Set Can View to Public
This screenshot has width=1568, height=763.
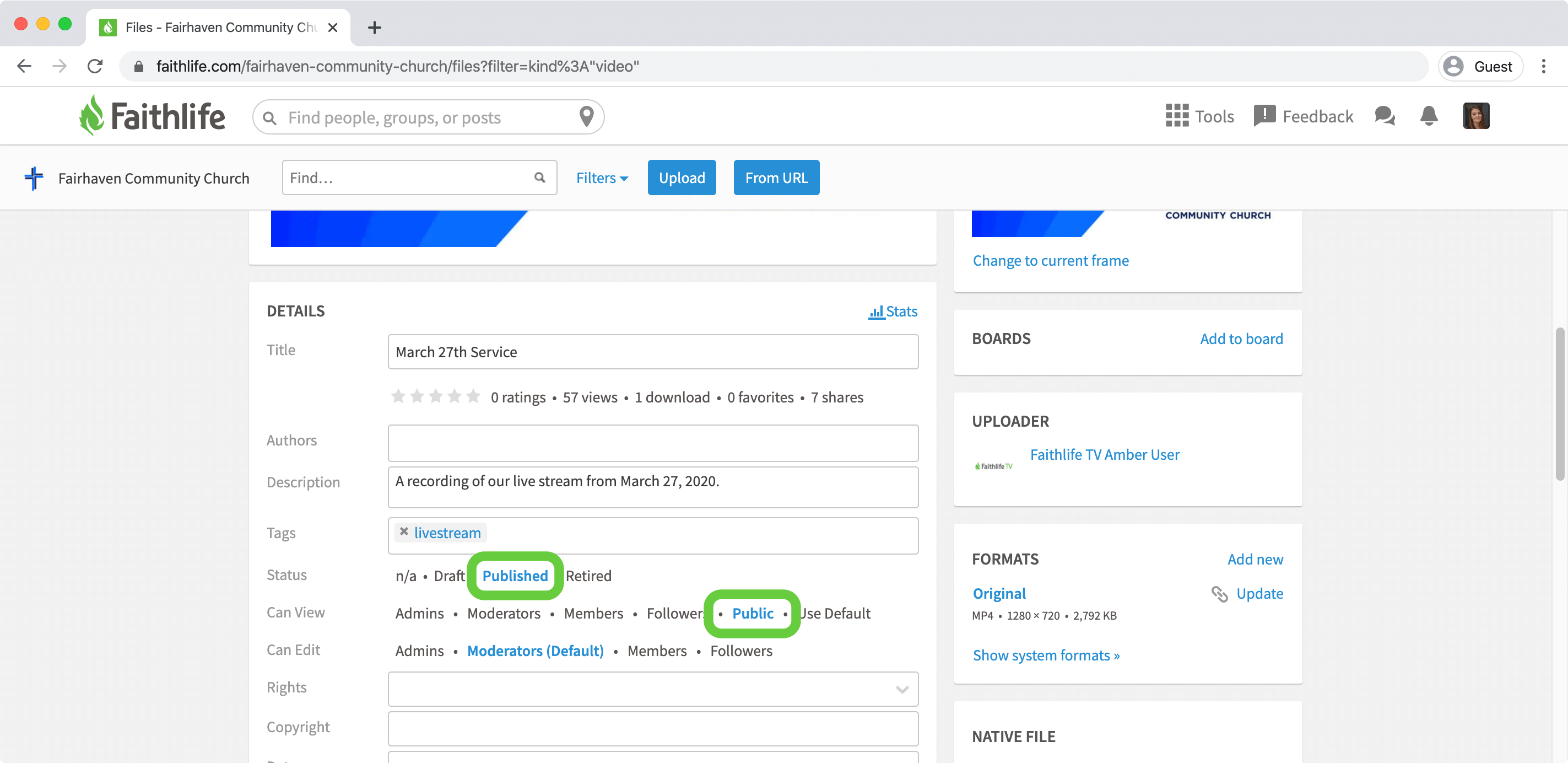[753, 613]
